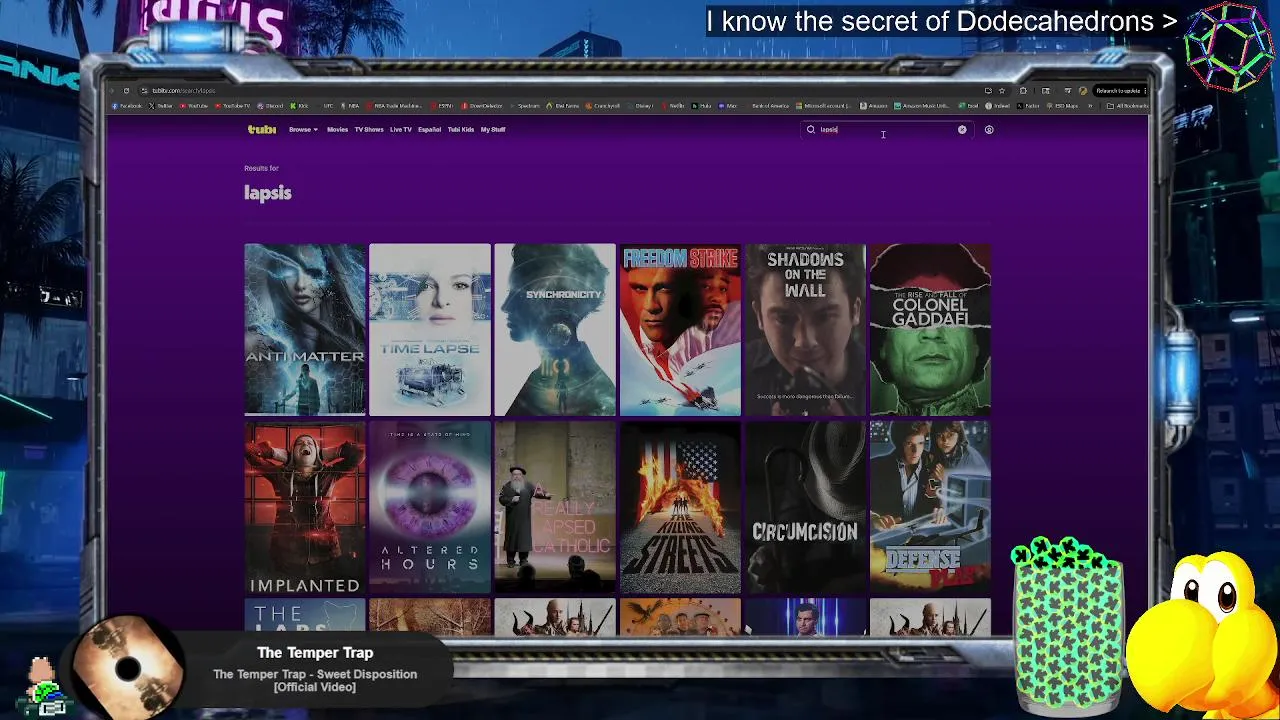Open My Stuff in navigation
1280x720 pixels.
(x=493, y=129)
